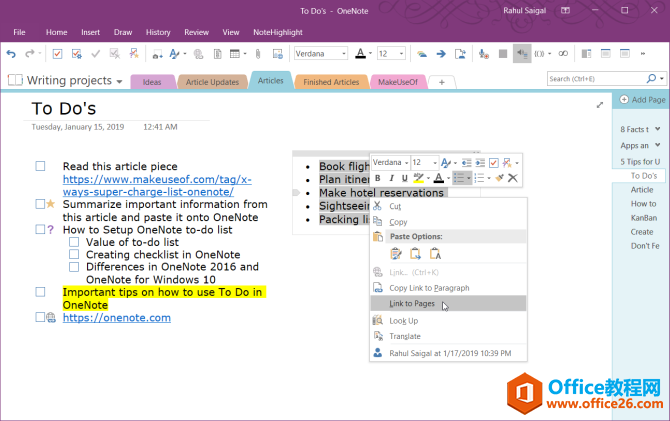
Task: Click the Format Painter icon in mini toolbar
Action: pyautogui.click(x=498, y=178)
